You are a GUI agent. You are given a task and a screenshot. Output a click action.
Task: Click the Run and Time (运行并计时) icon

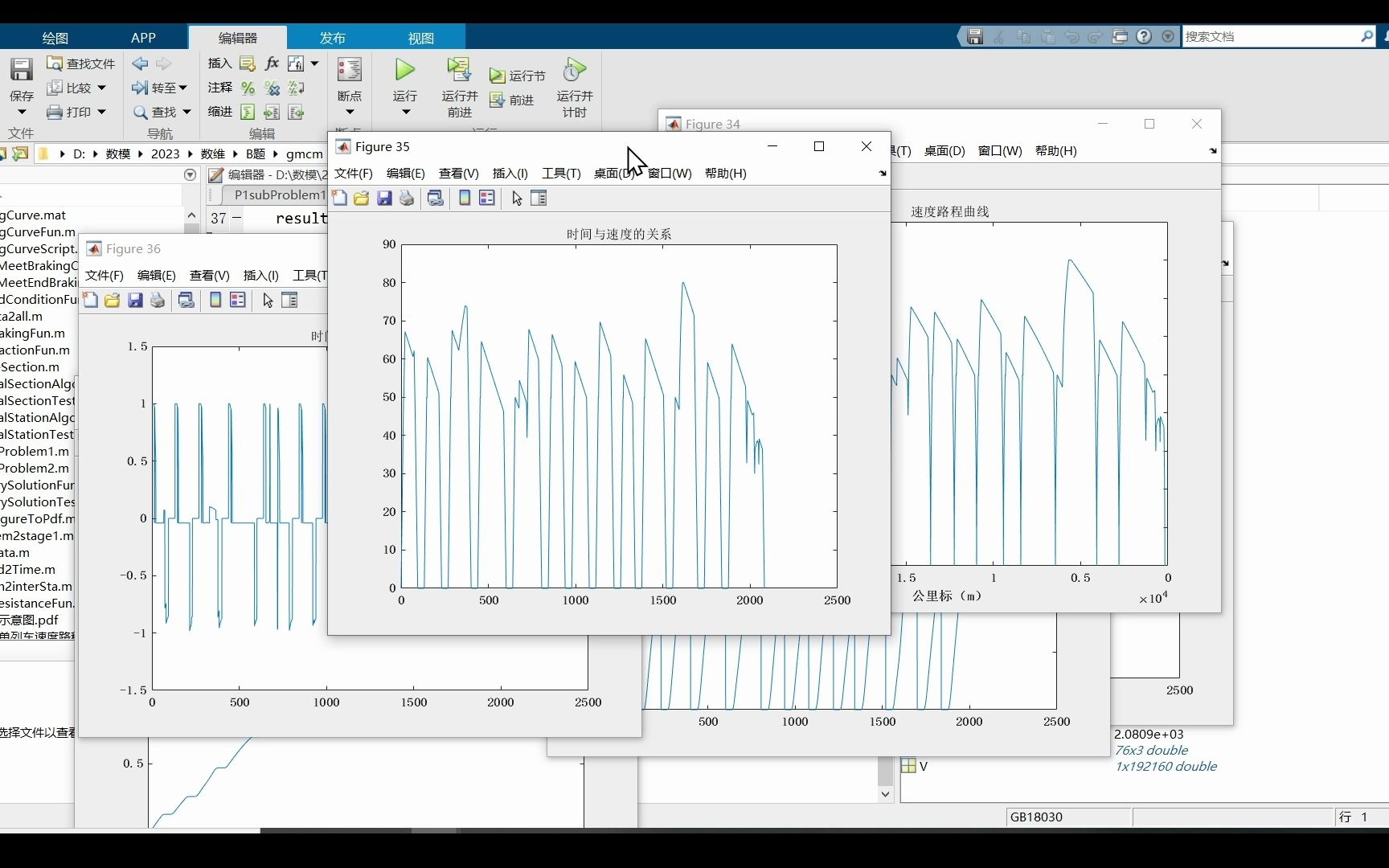574,69
